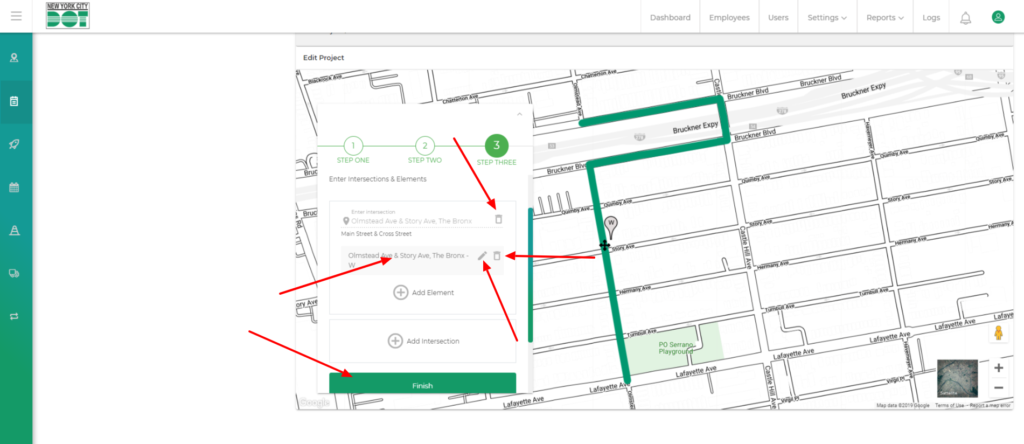Image resolution: width=1024 pixels, height=444 pixels.
Task: Go to the Dashboard page
Action: (x=670, y=18)
